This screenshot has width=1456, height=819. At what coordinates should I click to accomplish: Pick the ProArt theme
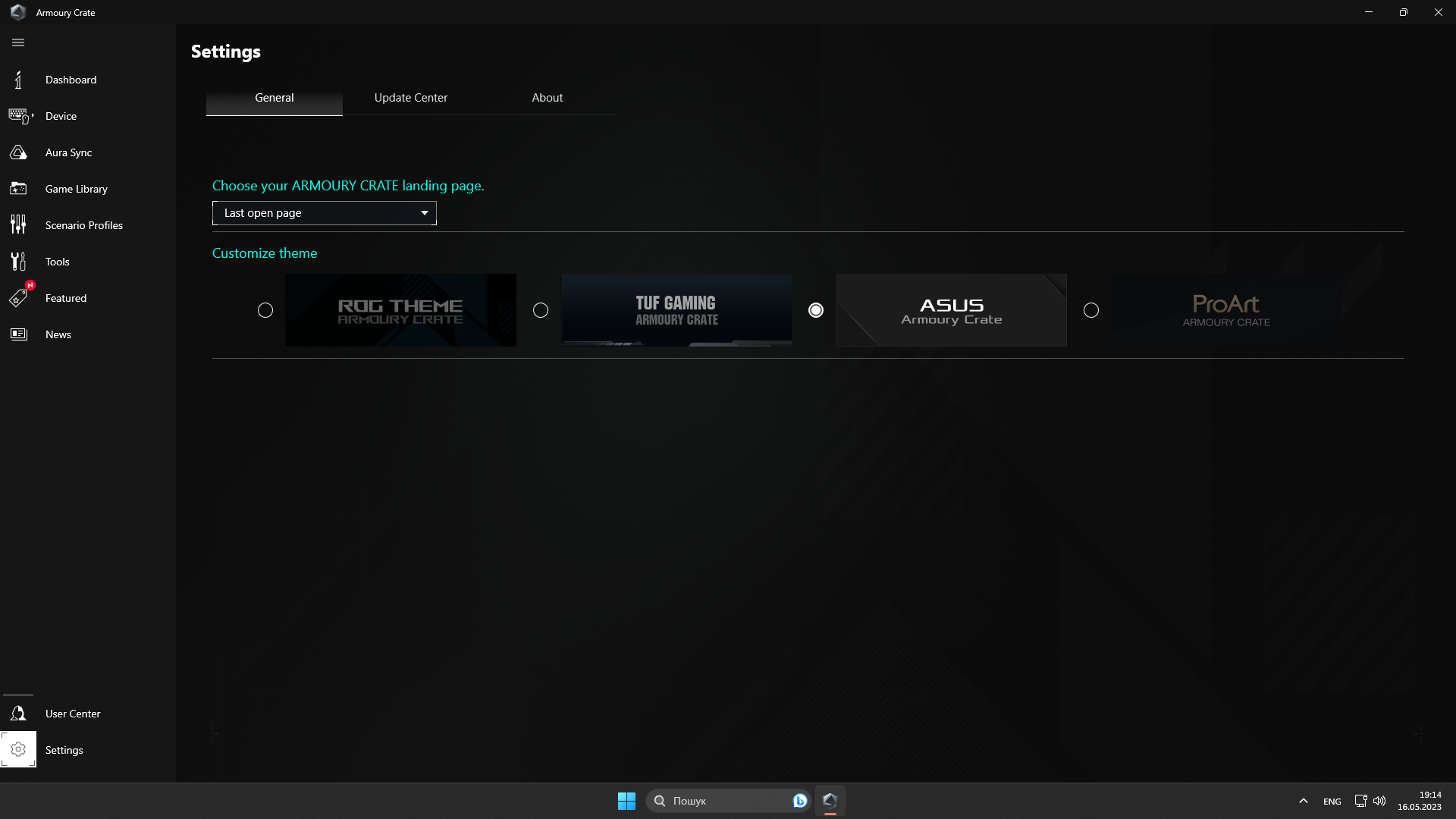click(1091, 310)
